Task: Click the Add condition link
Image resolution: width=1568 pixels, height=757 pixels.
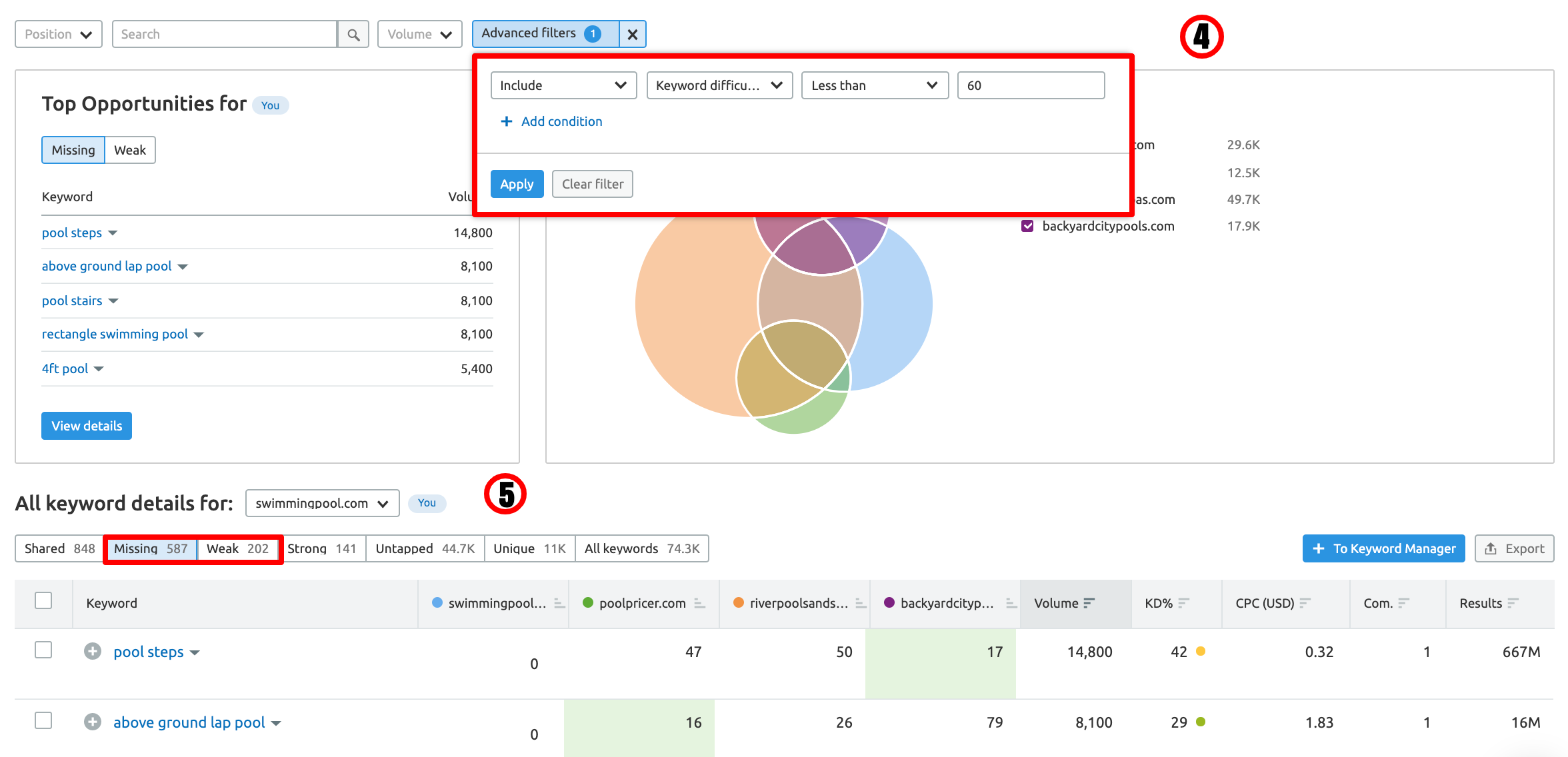Action: tap(552, 121)
